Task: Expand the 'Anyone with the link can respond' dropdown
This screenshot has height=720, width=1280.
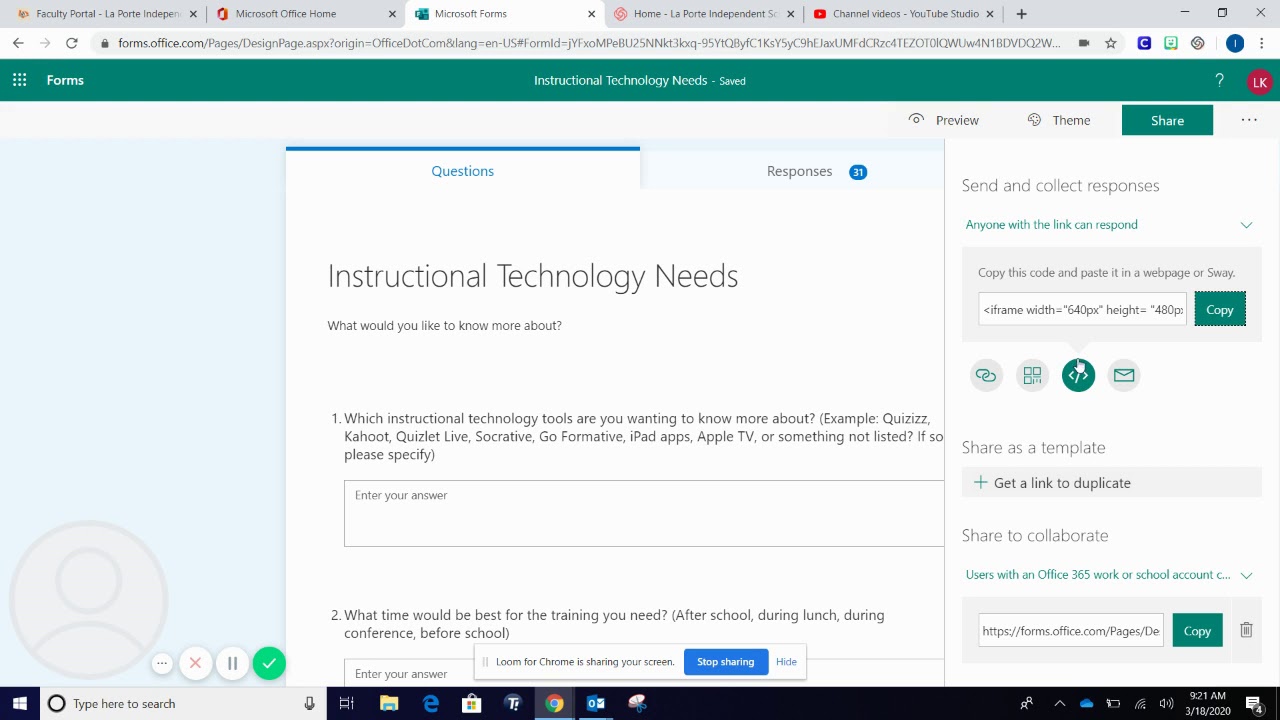Action: pyautogui.click(x=1246, y=225)
